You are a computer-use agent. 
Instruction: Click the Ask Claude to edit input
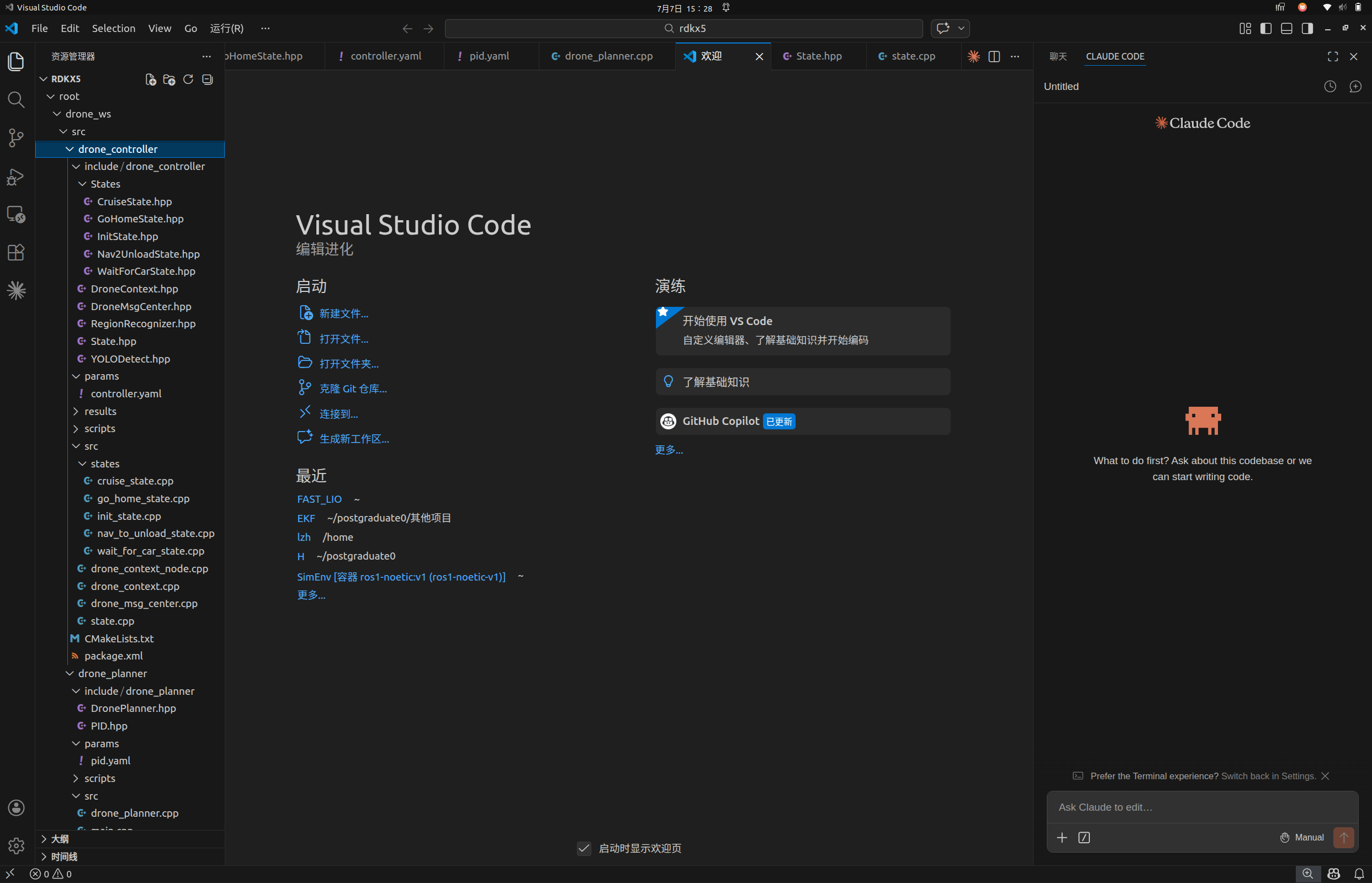pyautogui.click(x=1202, y=807)
